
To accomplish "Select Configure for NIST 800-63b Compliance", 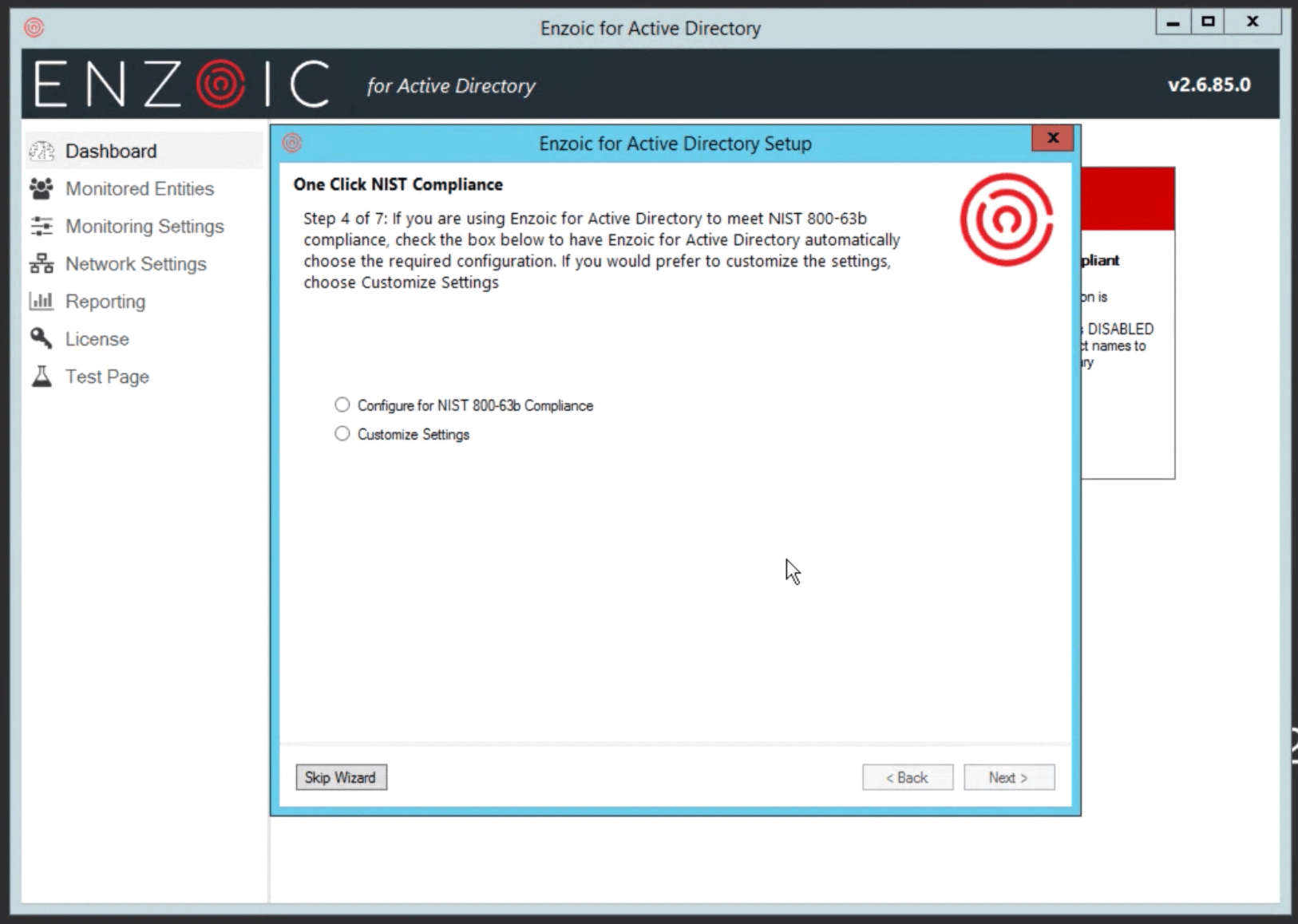I will click(342, 405).
